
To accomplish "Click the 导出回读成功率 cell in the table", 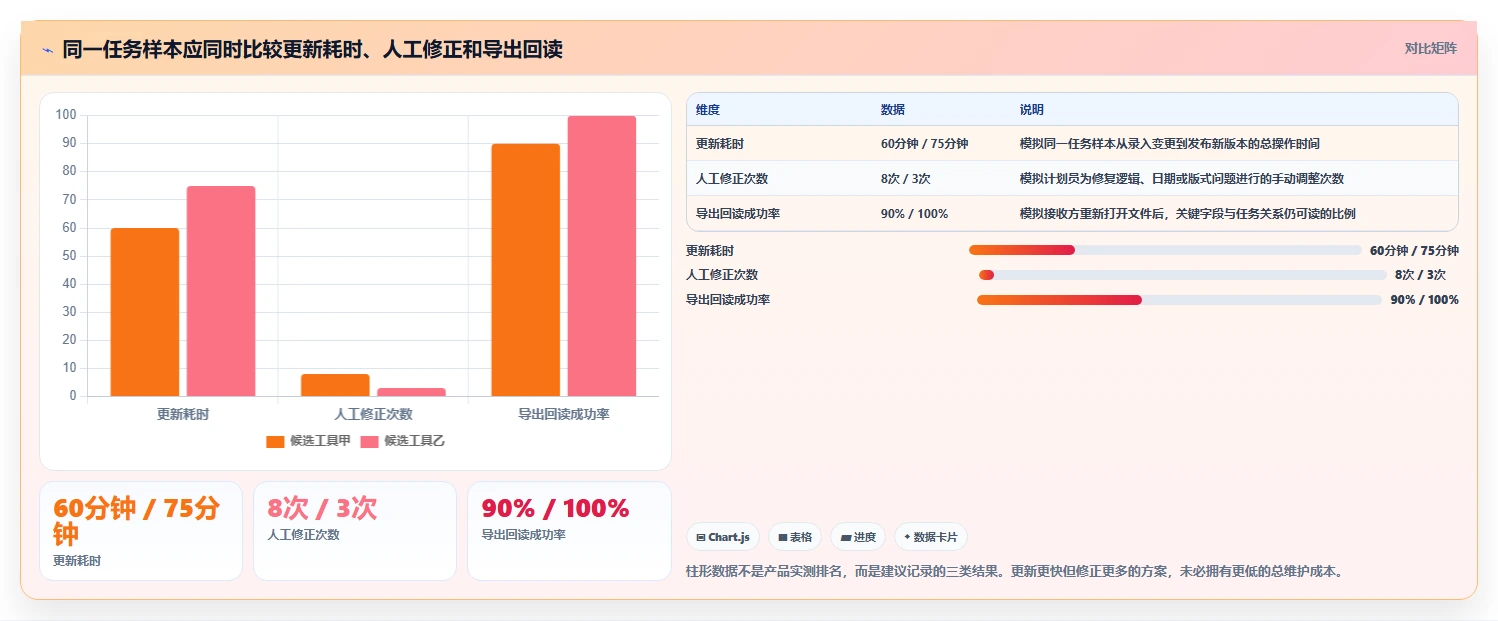I will point(738,214).
